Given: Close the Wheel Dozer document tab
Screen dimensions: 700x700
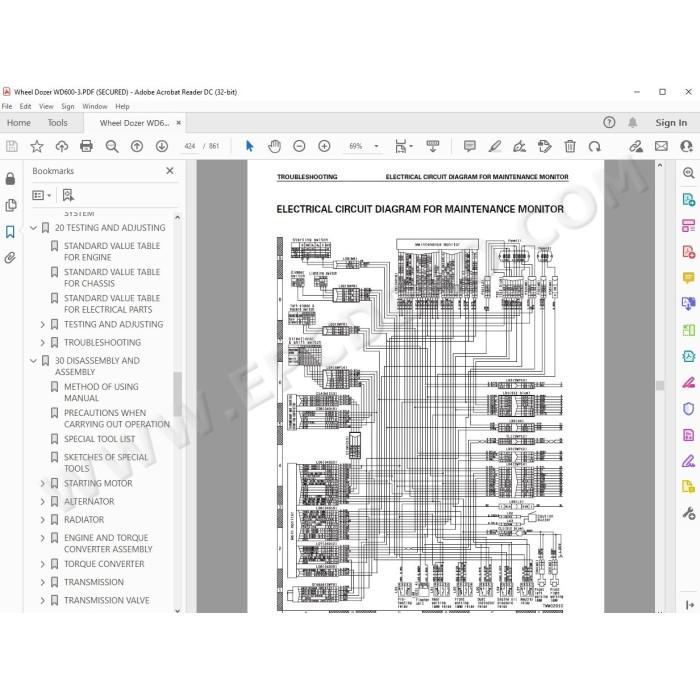Looking at the screenshot, I should [179, 122].
